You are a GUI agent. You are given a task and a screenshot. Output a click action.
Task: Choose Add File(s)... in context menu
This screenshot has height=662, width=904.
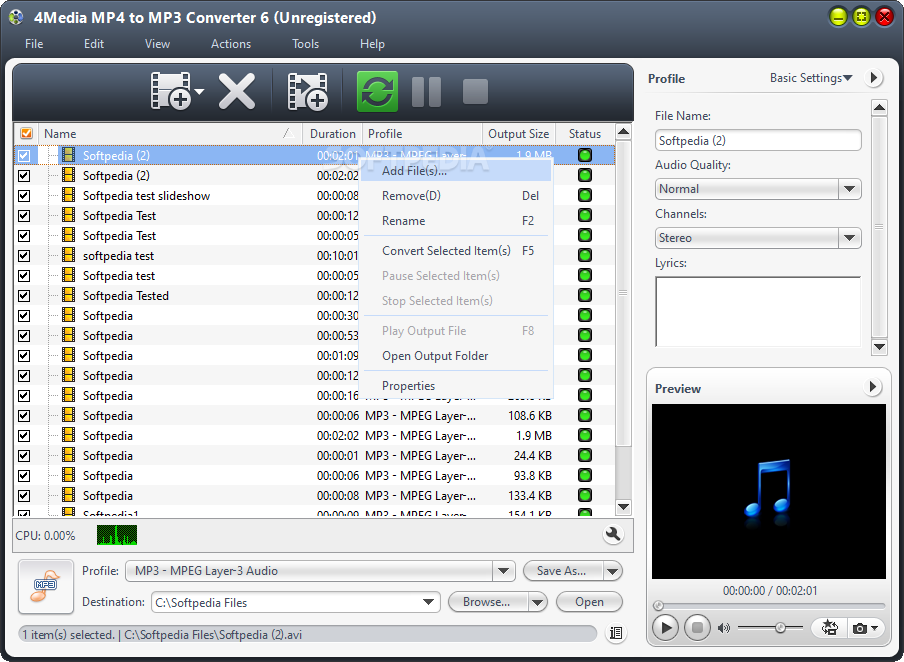coord(455,171)
